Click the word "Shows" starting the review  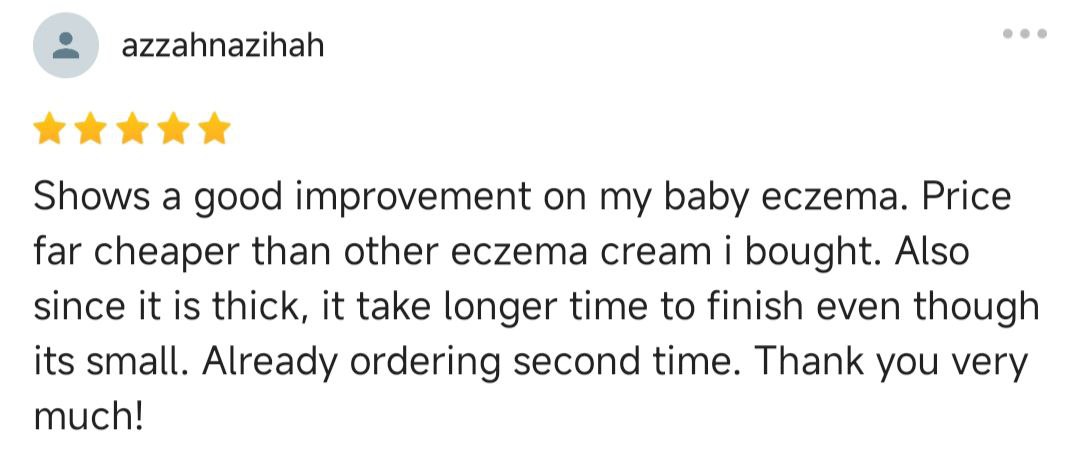[x=84, y=197]
